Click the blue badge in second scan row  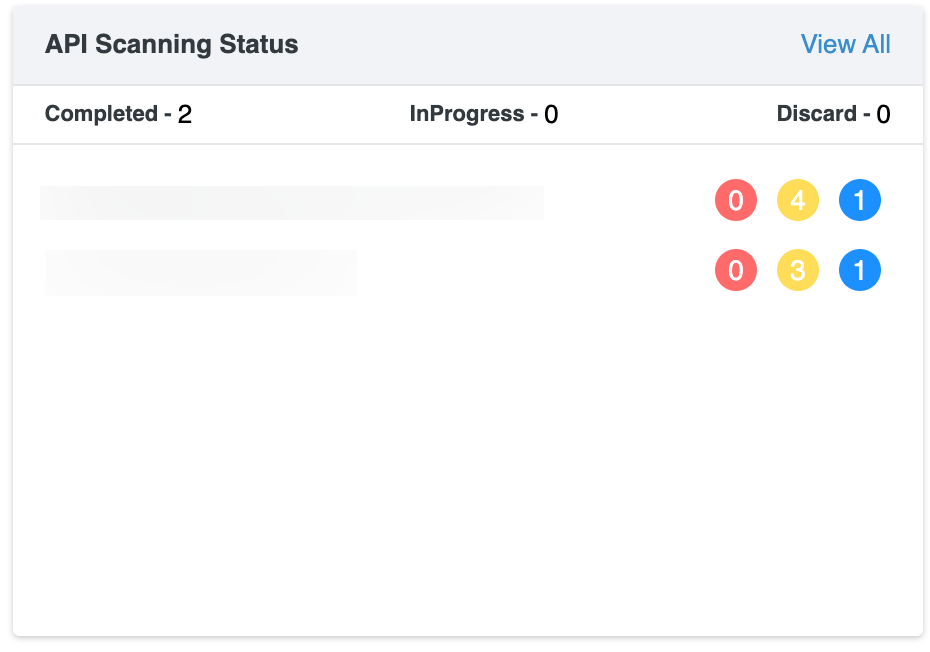860,270
